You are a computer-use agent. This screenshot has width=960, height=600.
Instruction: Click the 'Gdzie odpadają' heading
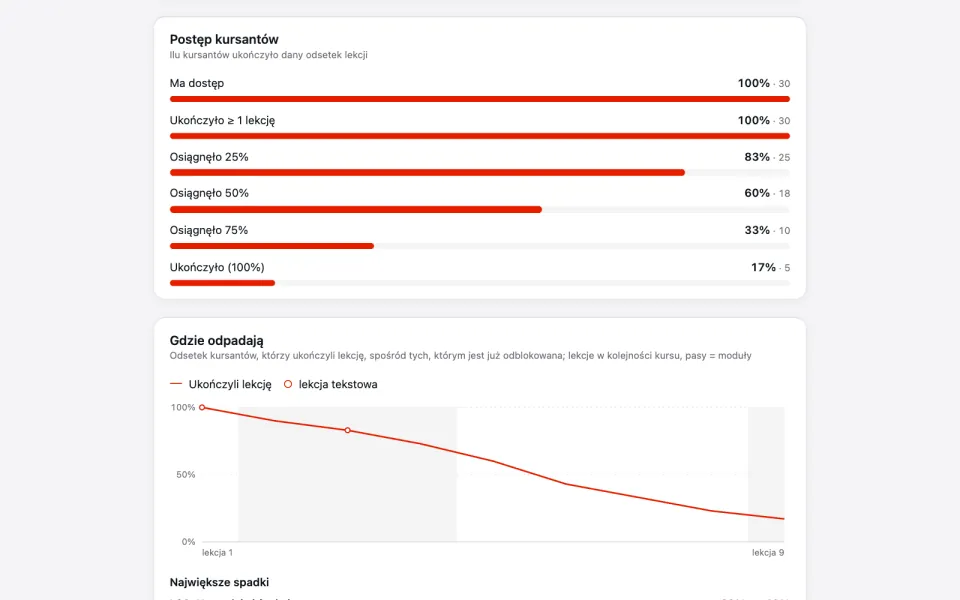217,340
